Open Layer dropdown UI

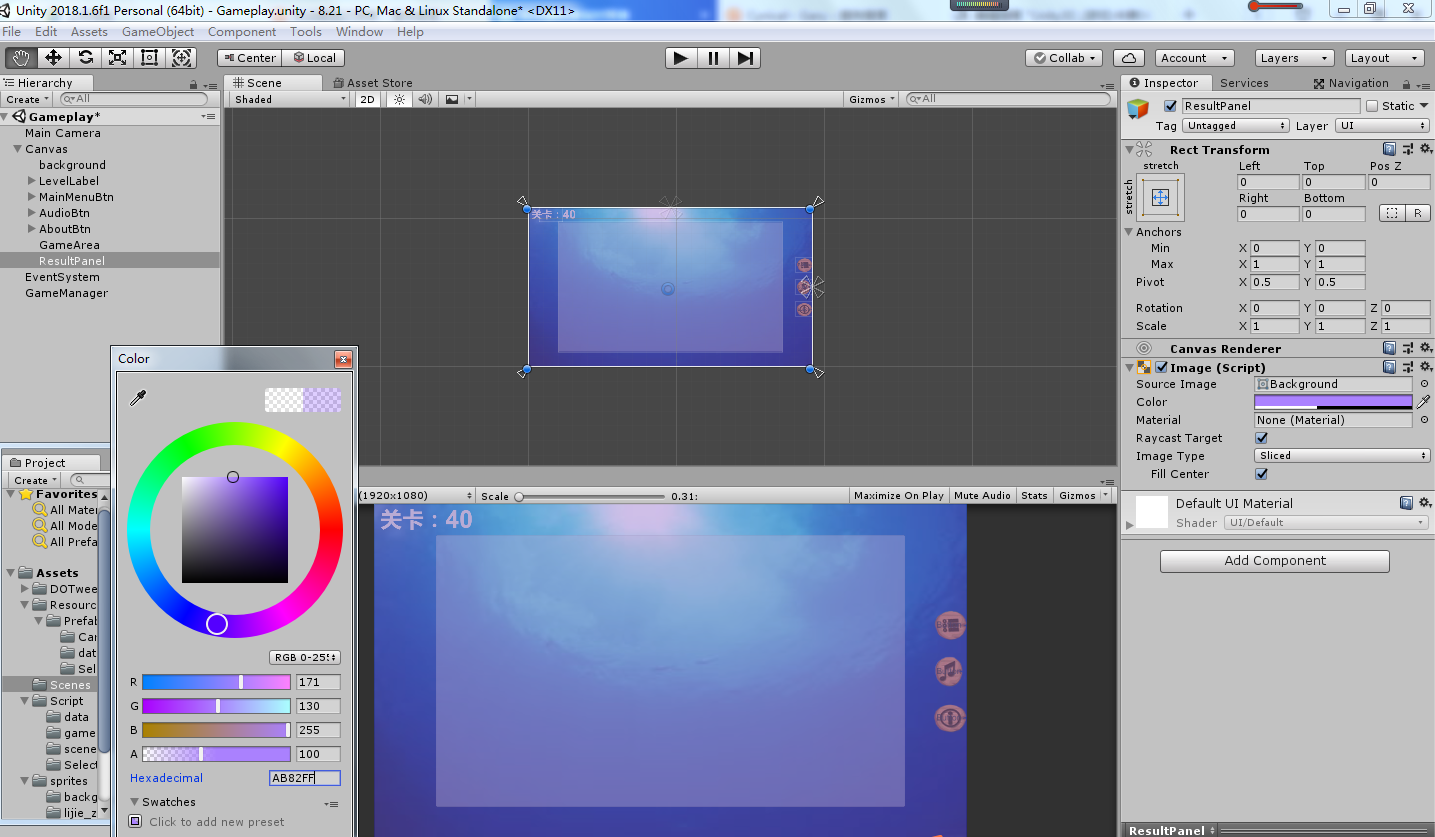[1383, 126]
